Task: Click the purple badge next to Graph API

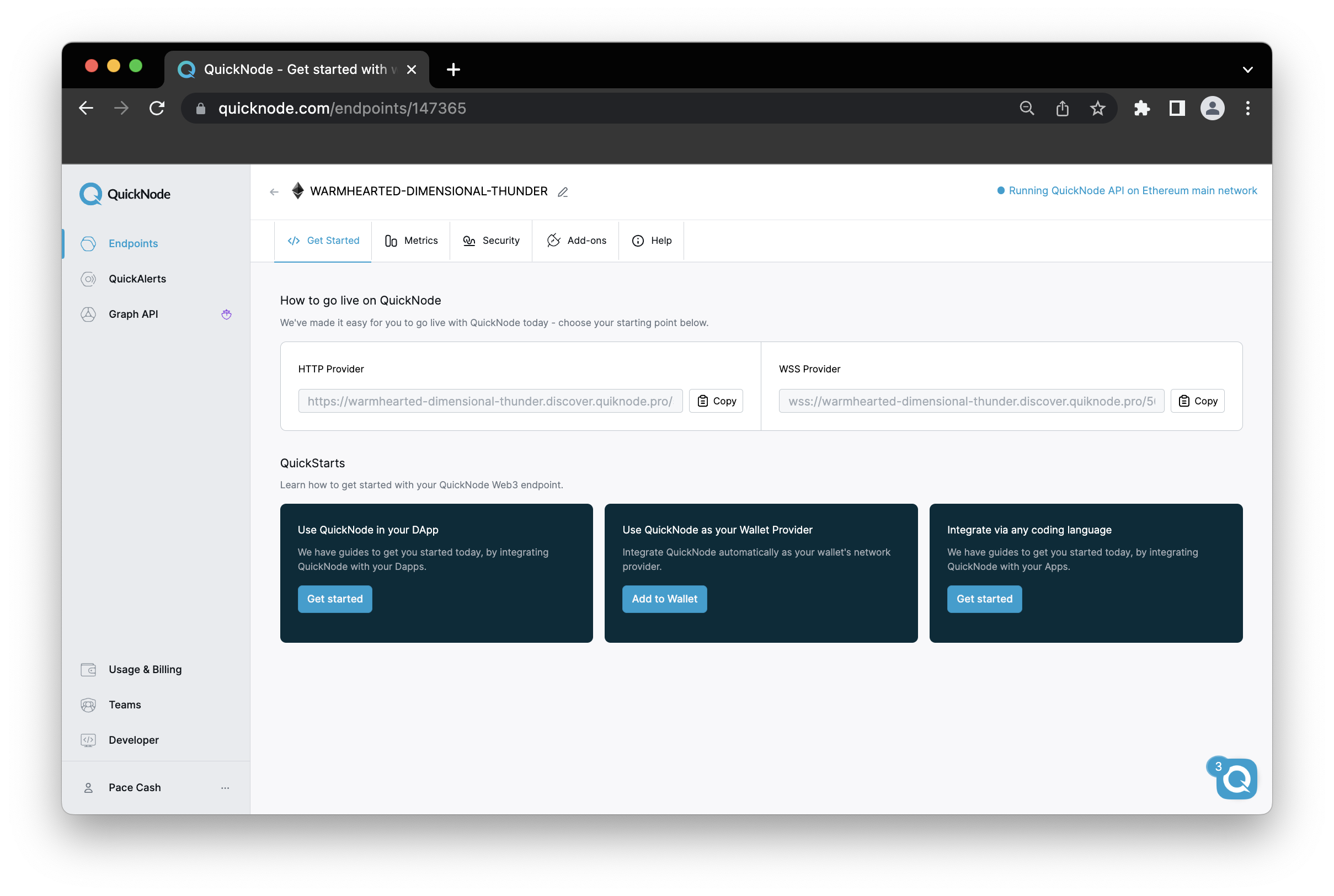Action: click(x=226, y=314)
